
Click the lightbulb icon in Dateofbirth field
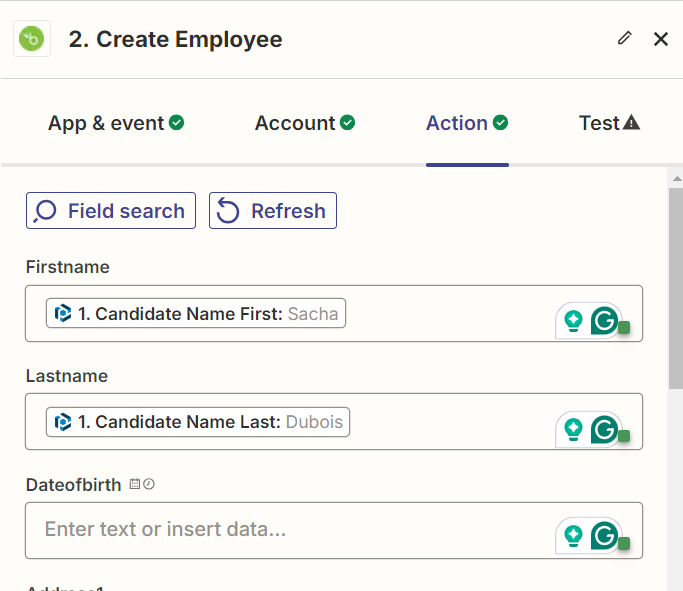pos(573,536)
